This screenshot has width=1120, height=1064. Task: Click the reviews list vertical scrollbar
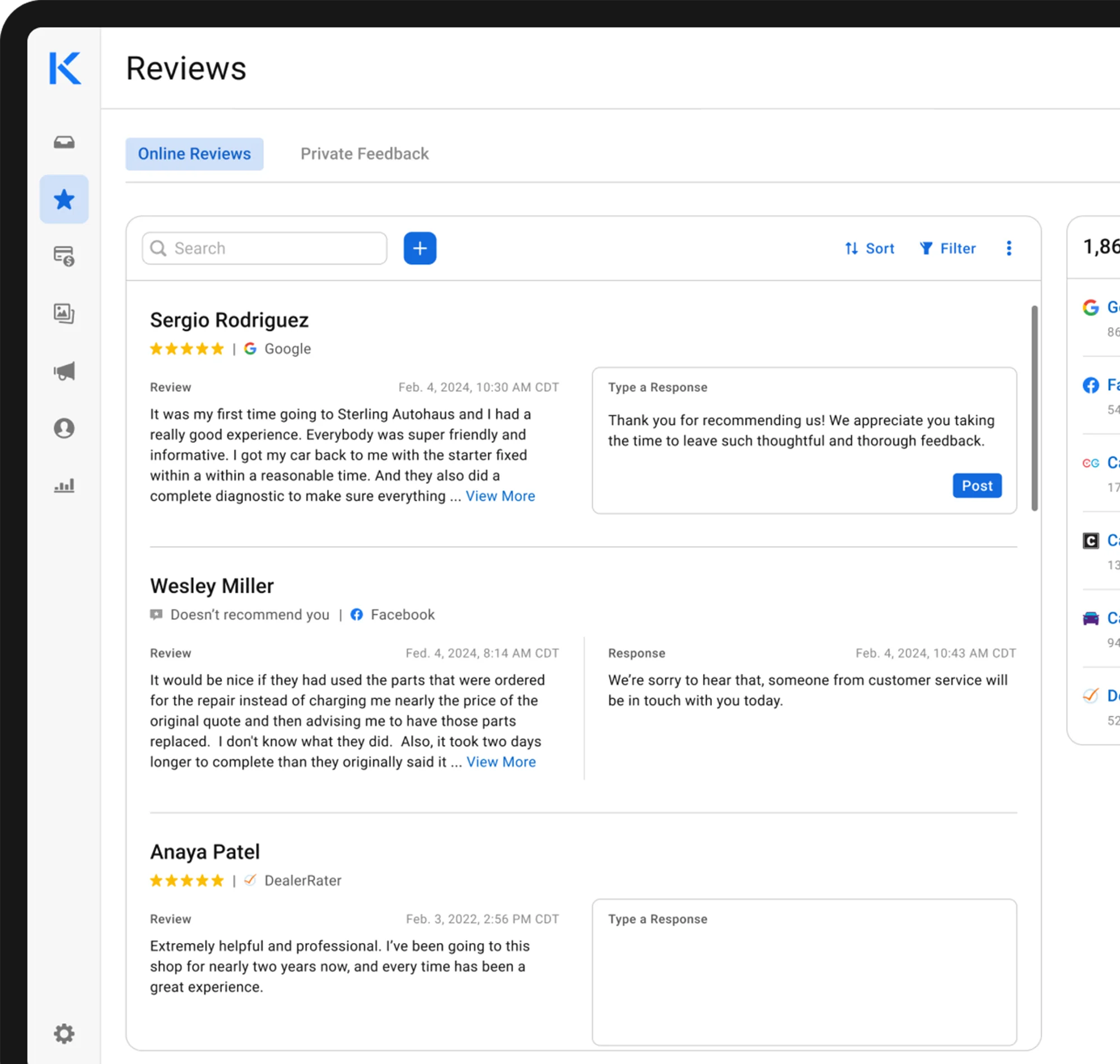(x=1034, y=408)
